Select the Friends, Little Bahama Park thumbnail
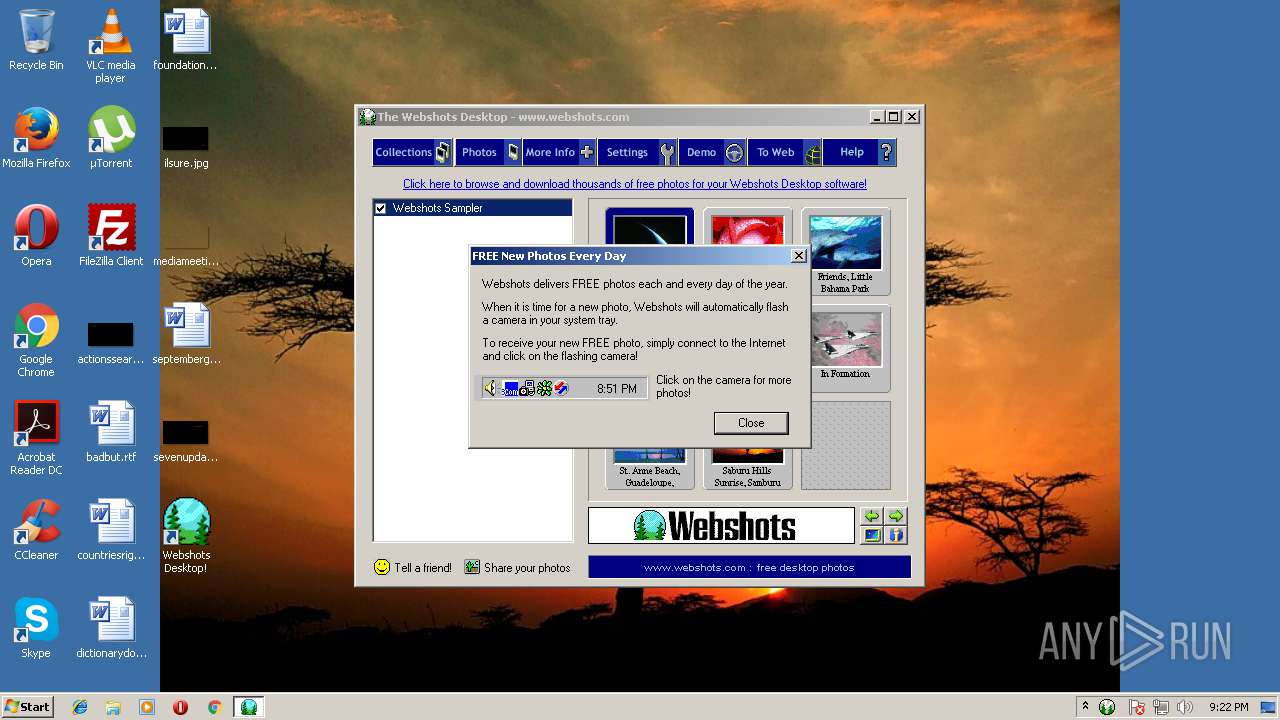1280x720 pixels. pyautogui.click(x=845, y=252)
